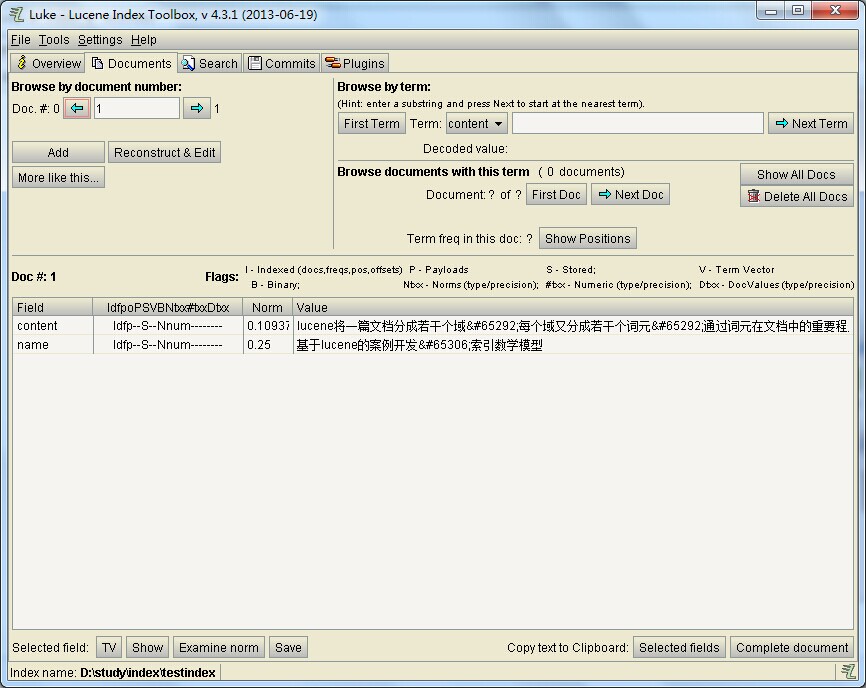
Task: Click the Next Term button
Action: pyautogui.click(x=811, y=124)
